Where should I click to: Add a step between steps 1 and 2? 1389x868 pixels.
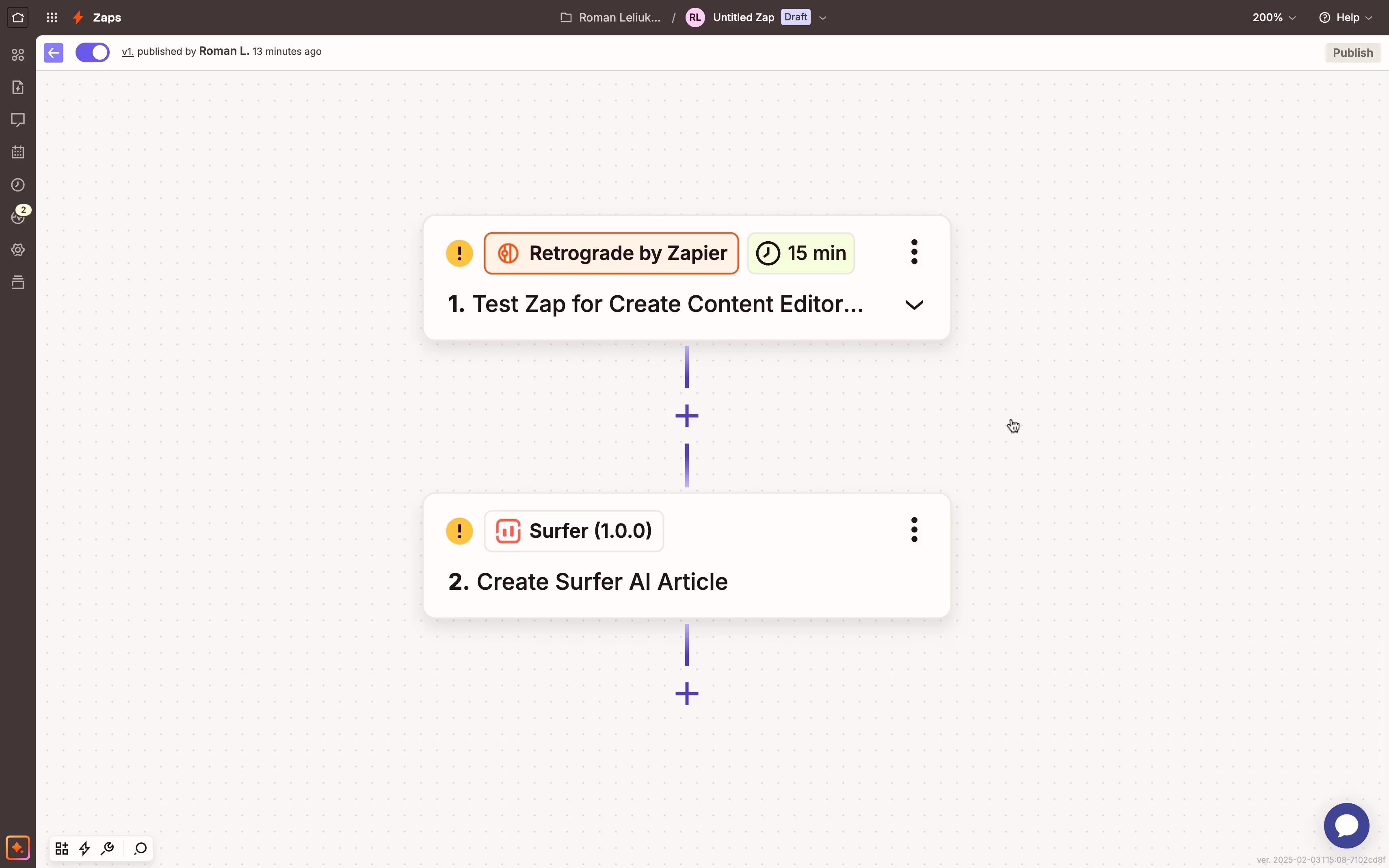tap(686, 416)
